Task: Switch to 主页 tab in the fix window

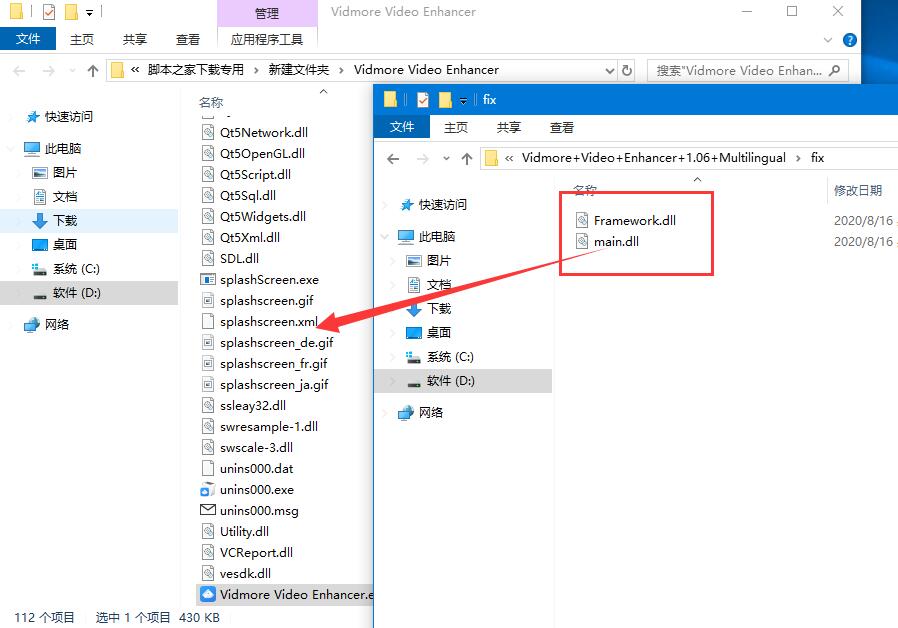Action: click(456, 127)
